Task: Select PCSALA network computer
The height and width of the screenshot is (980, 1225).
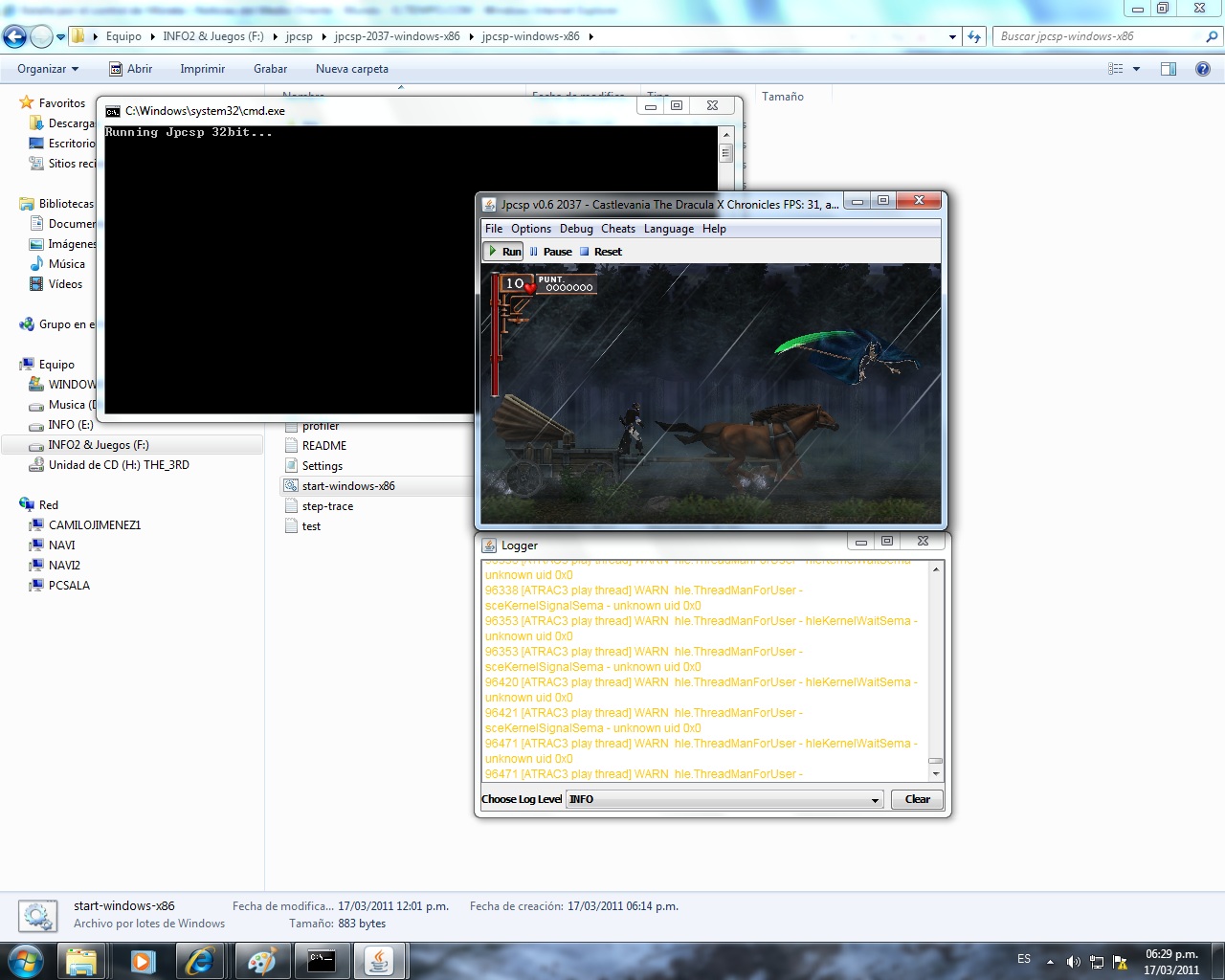Action: coord(69,586)
